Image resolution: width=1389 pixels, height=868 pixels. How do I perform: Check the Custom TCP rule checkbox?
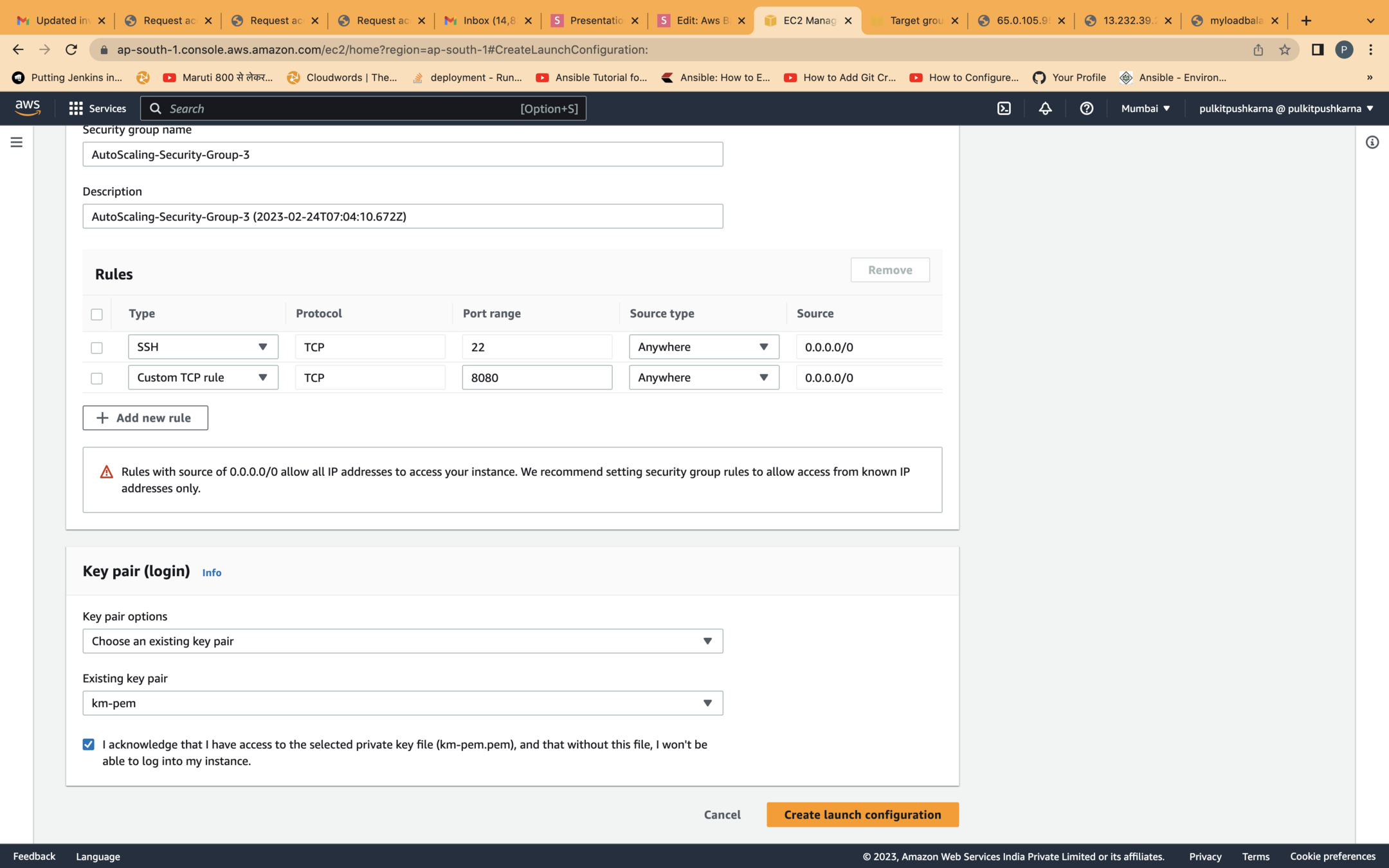[x=96, y=378]
